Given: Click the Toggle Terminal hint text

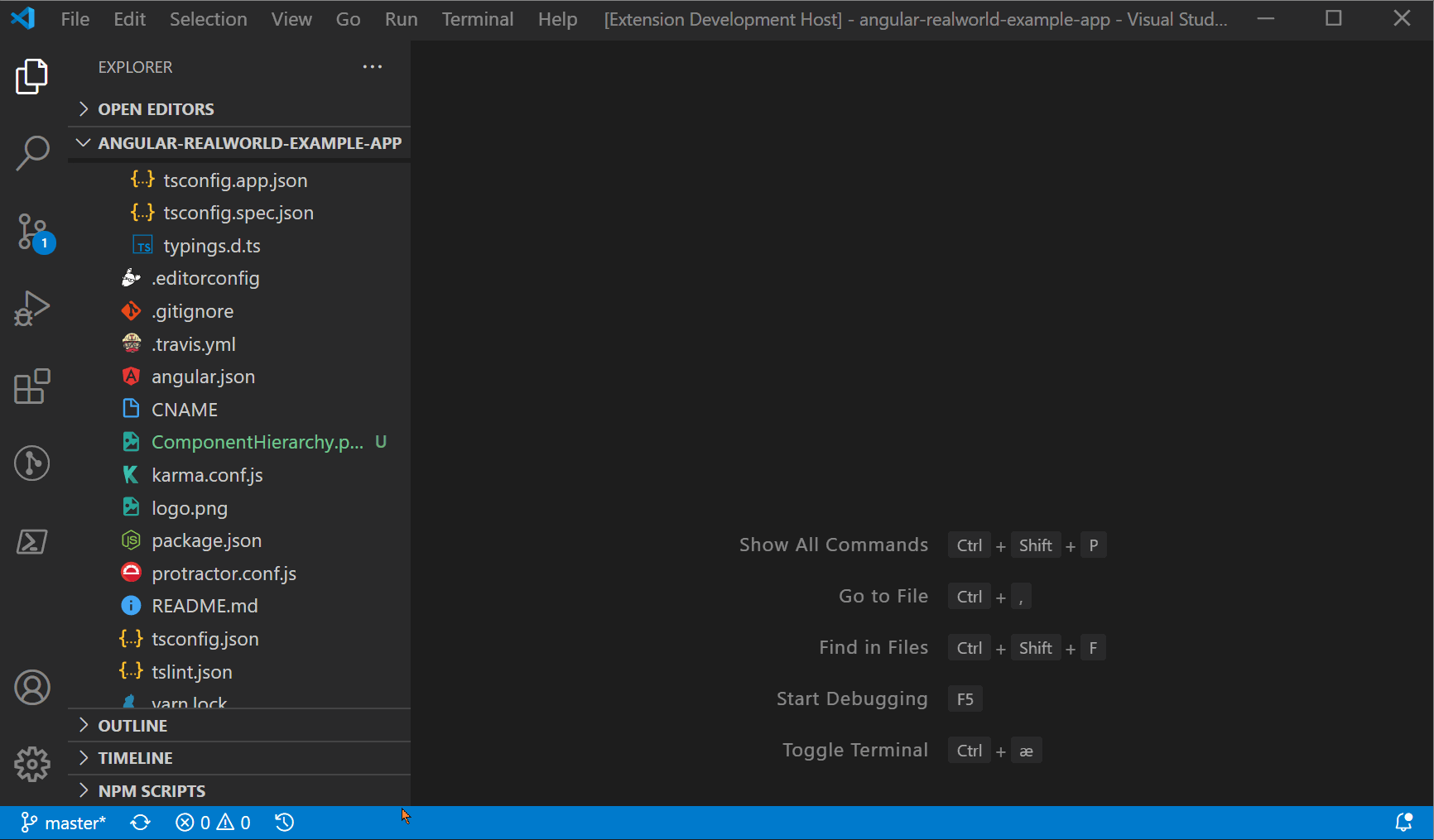Looking at the screenshot, I should pyautogui.click(x=855, y=751).
